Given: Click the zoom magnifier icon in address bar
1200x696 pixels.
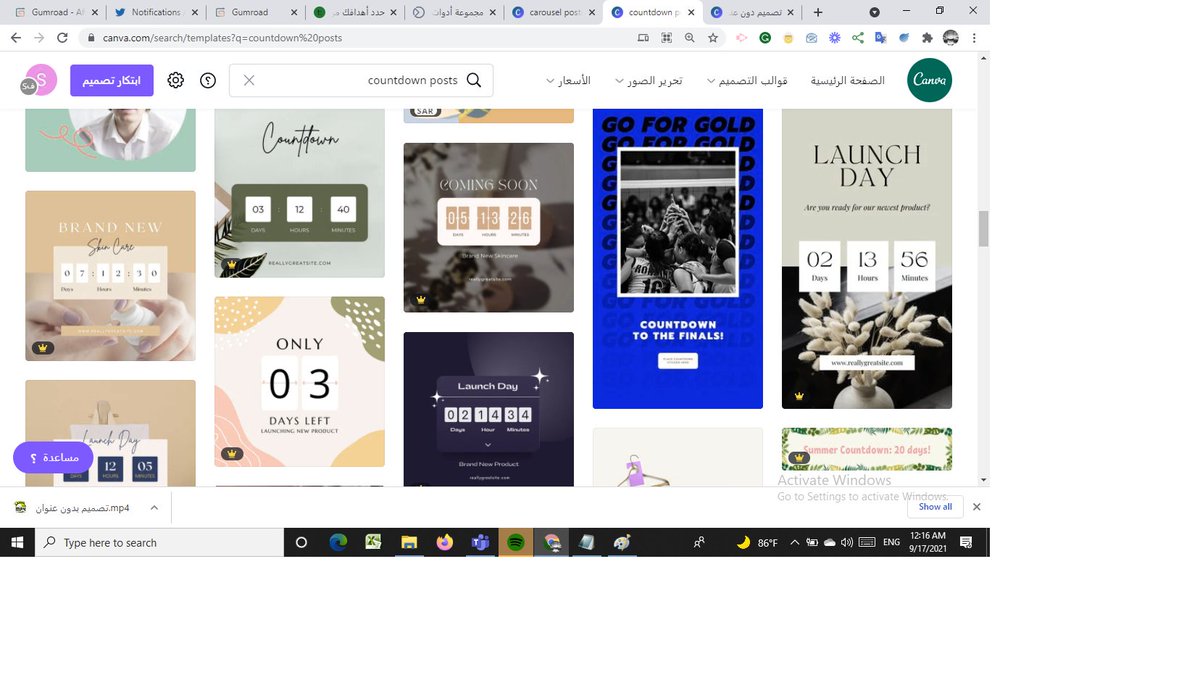Looking at the screenshot, I should [x=690, y=37].
